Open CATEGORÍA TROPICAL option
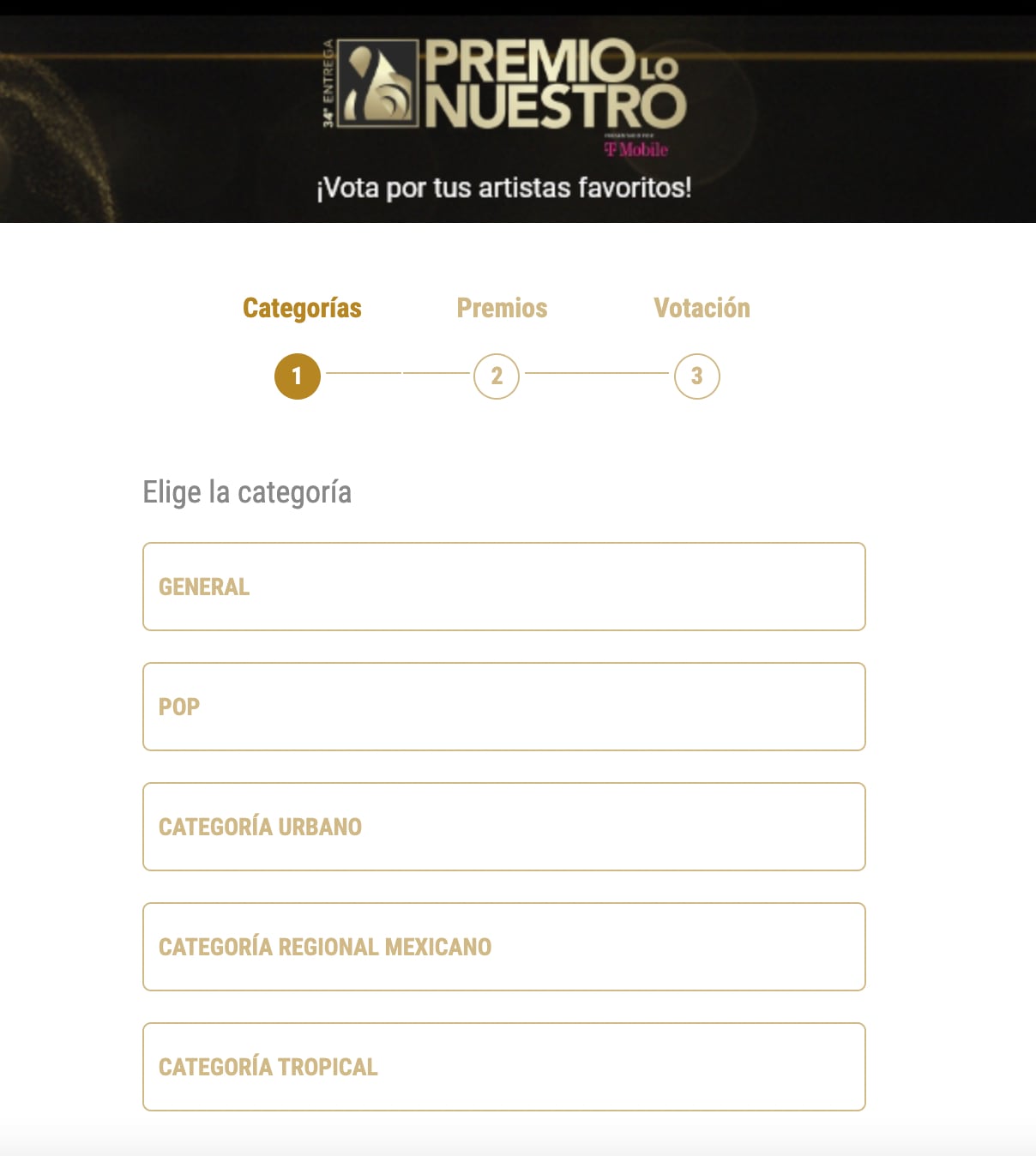This screenshot has width=1036, height=1156. click(503, 1067)
